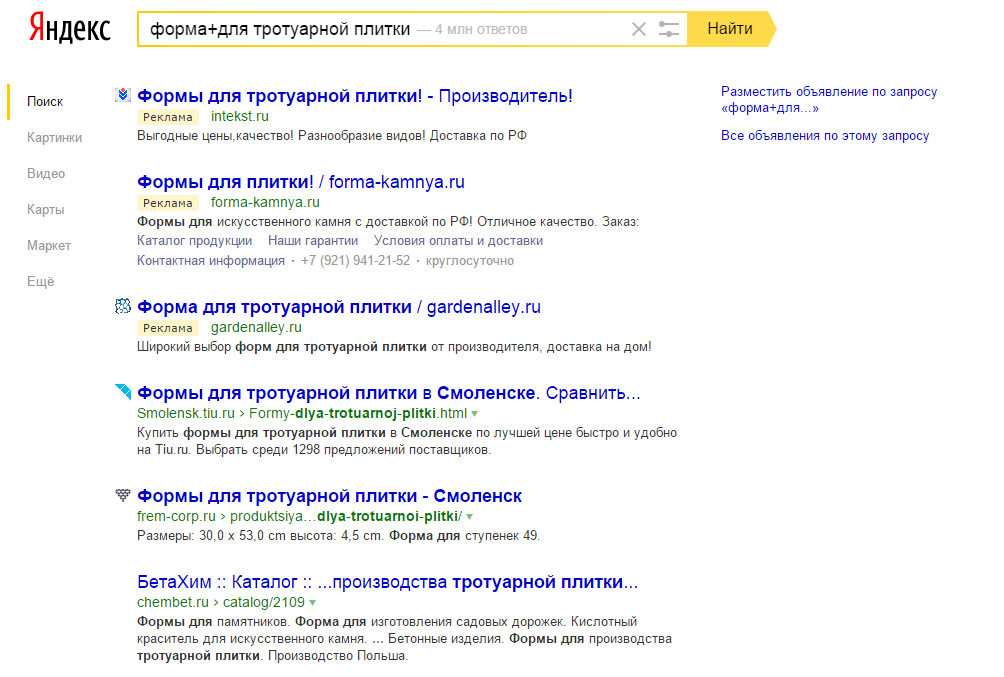Open the Каталог продукции sitelink
Viewport: 1004px width, 677px height.
tap(195, 241)
